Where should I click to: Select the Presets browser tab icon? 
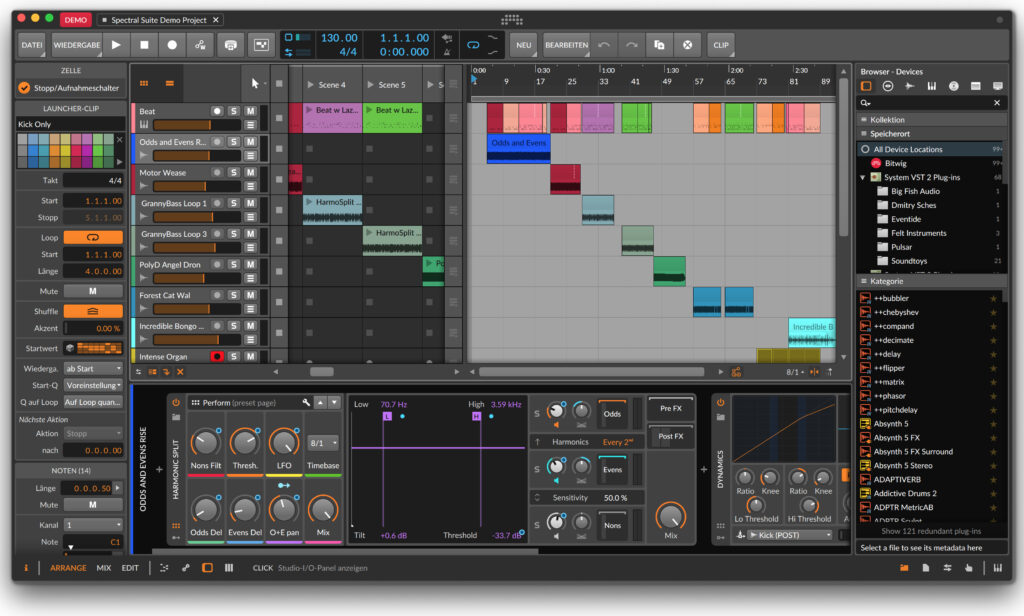888,86
